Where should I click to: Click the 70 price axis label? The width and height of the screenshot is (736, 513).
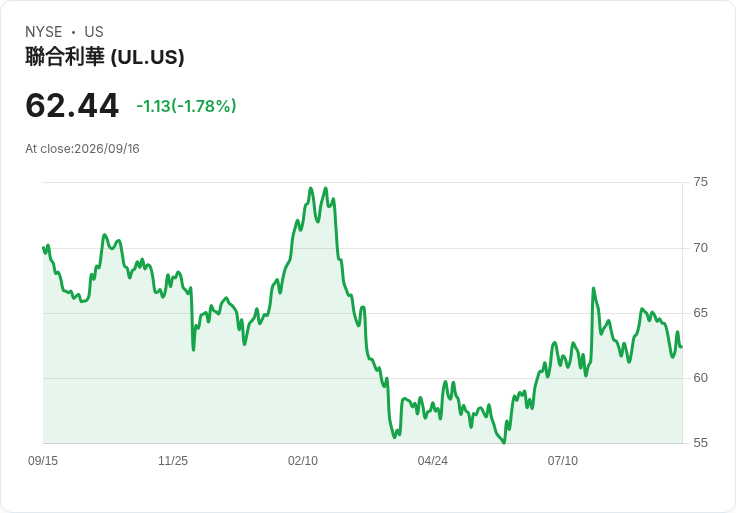click(x=700, y=248)
